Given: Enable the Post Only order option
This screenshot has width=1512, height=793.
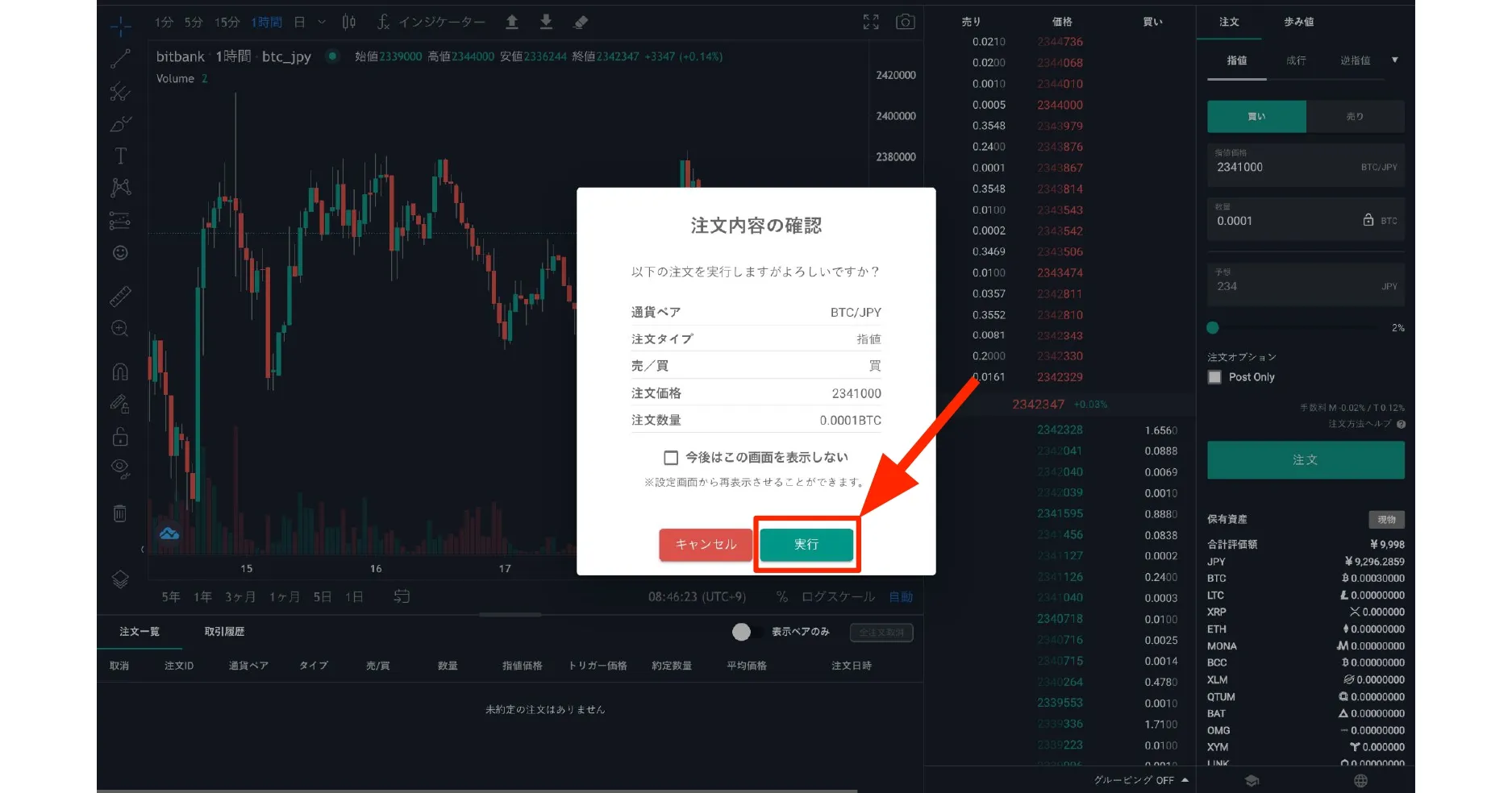Looking at the screenshot, I should [x=1214, y=377].
